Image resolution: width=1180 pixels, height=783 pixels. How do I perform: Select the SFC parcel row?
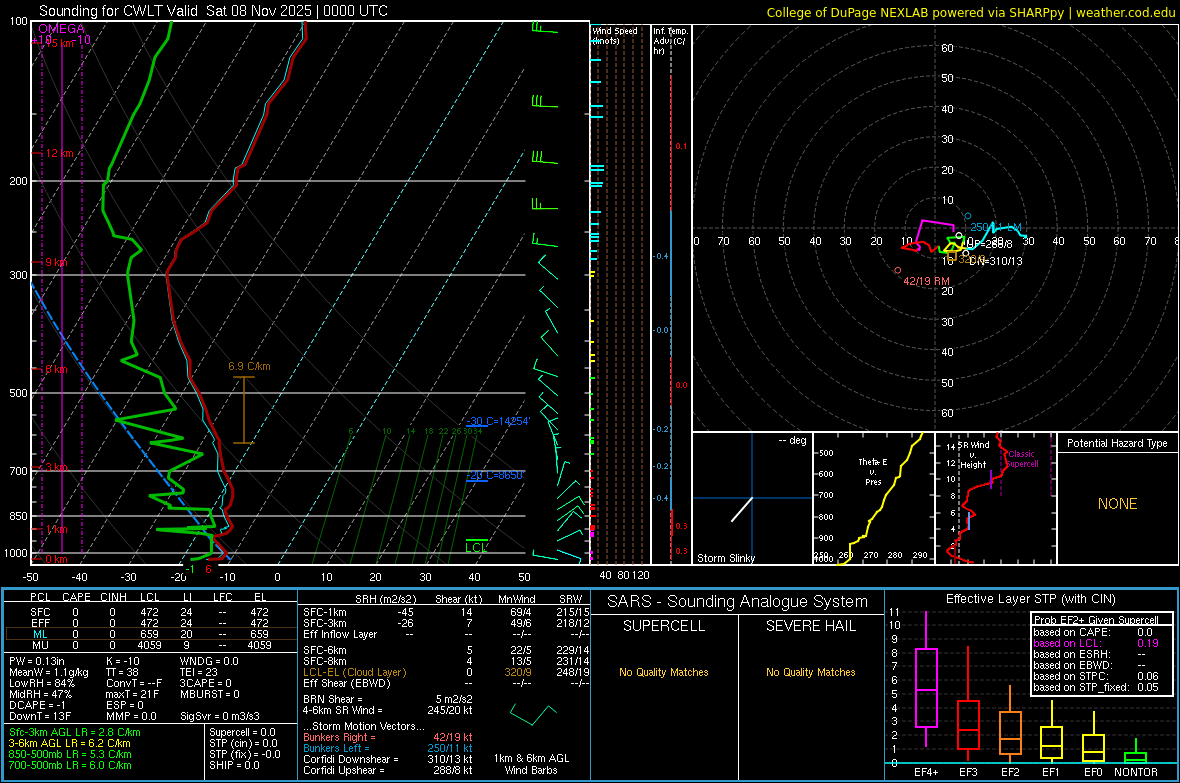[150, 612]
